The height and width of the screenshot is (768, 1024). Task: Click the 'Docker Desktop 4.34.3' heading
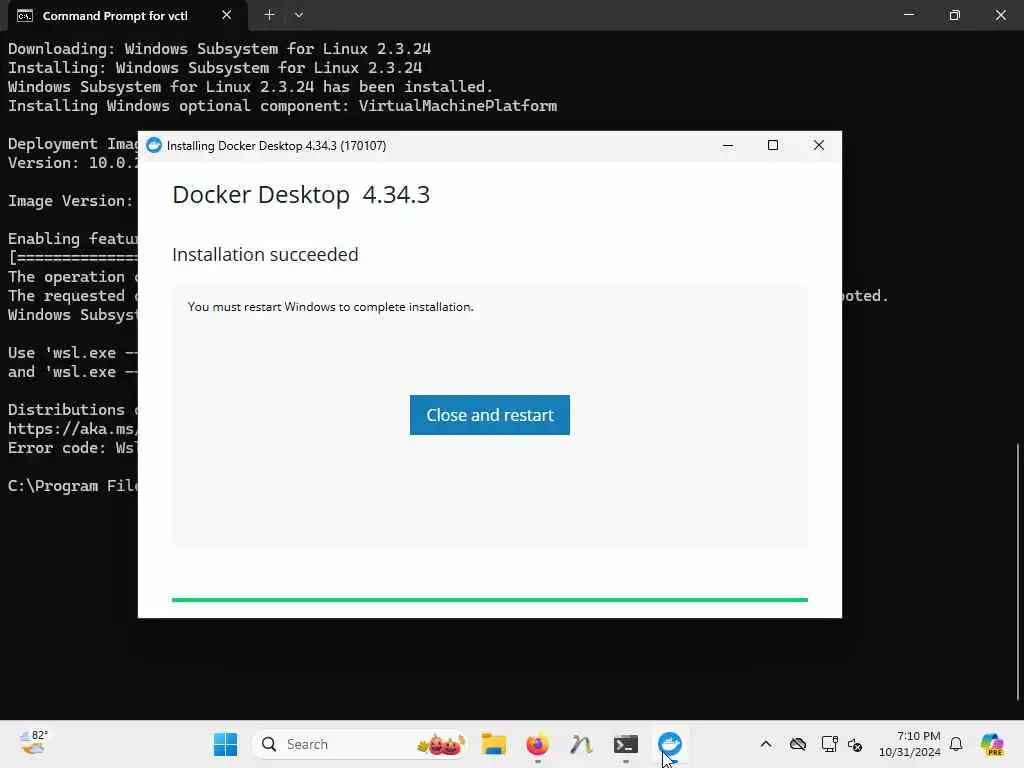click(301, 195)
